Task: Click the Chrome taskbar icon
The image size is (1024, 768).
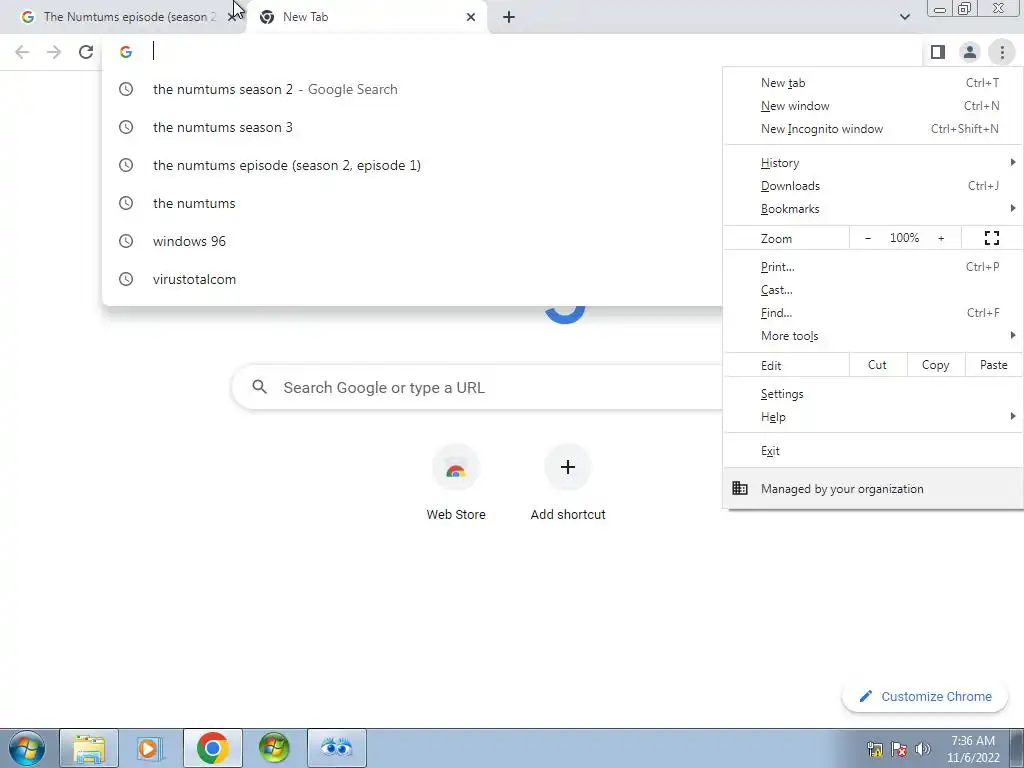Action: tap(212, 748)
